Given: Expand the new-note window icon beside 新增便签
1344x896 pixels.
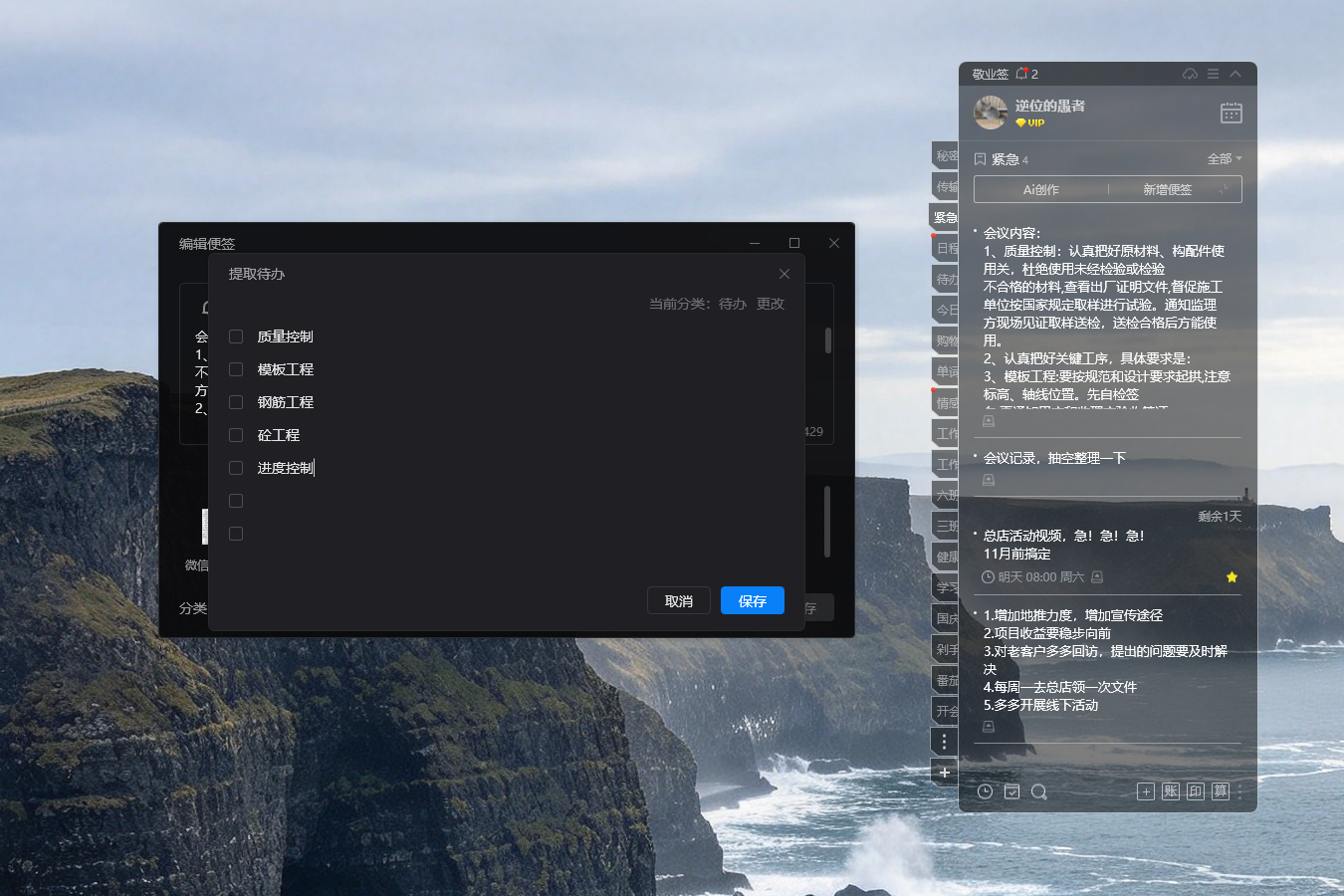Looking at the screenshot, I should point(1226,189).
